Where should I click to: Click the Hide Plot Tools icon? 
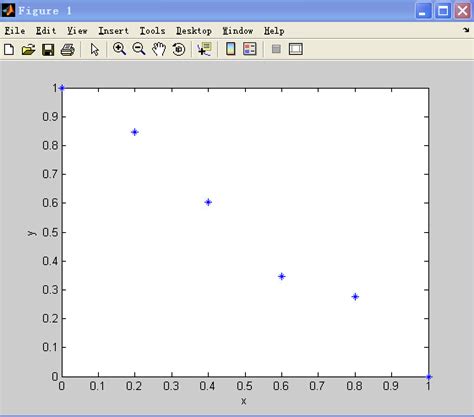(x=276, y=49)
